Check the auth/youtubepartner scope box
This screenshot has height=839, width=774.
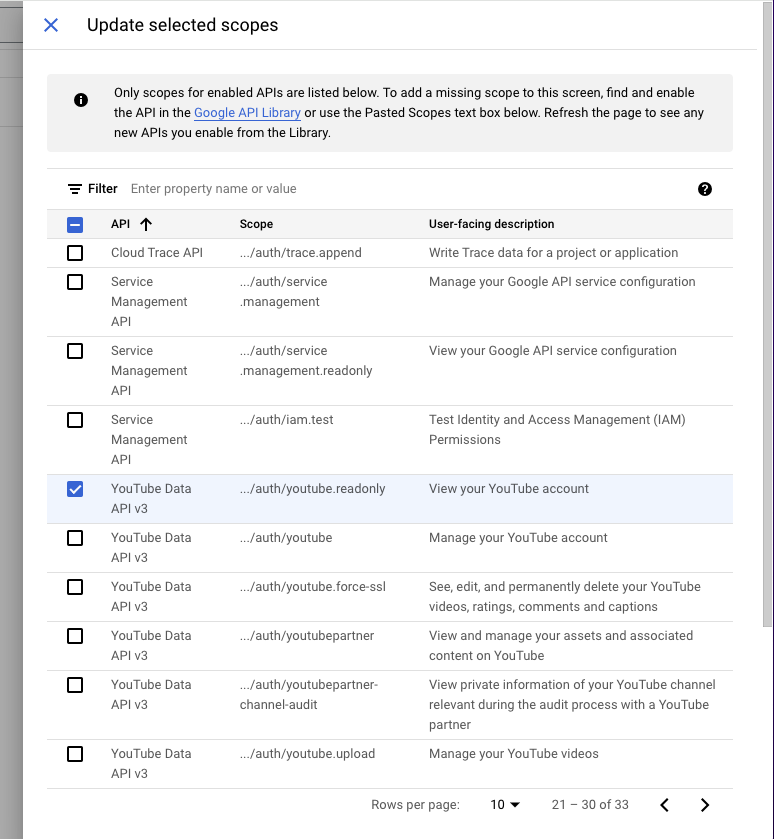[x=75, y=636]
